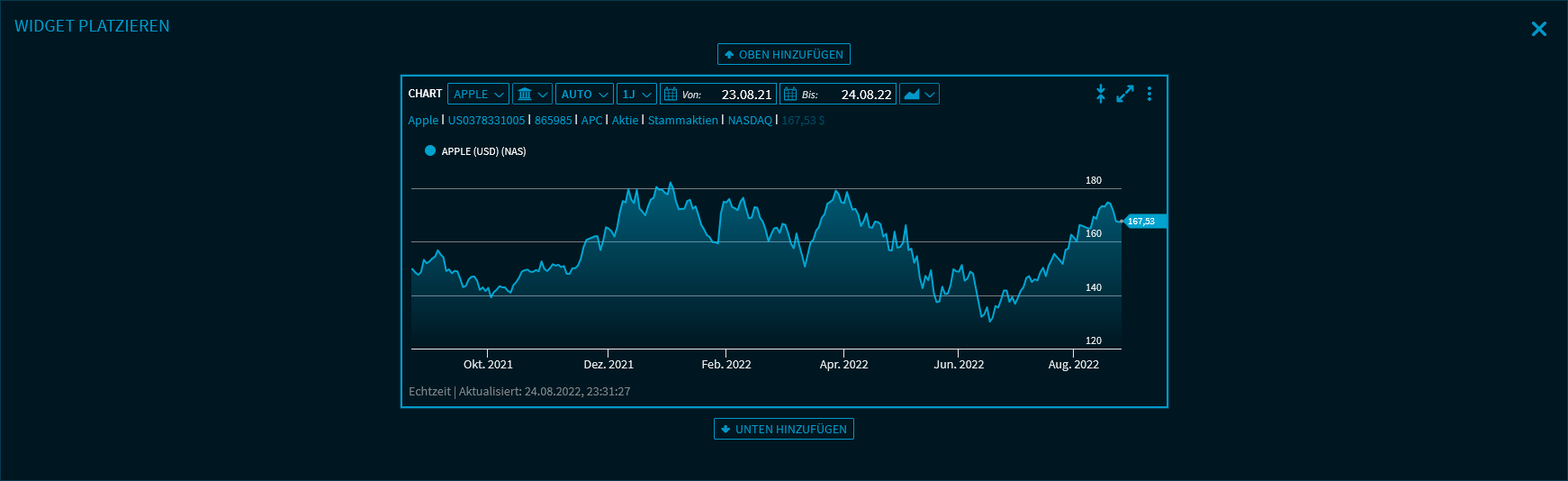Click the Stammaktien link
Screen dimensions: 1568x481
coord(683,121)
